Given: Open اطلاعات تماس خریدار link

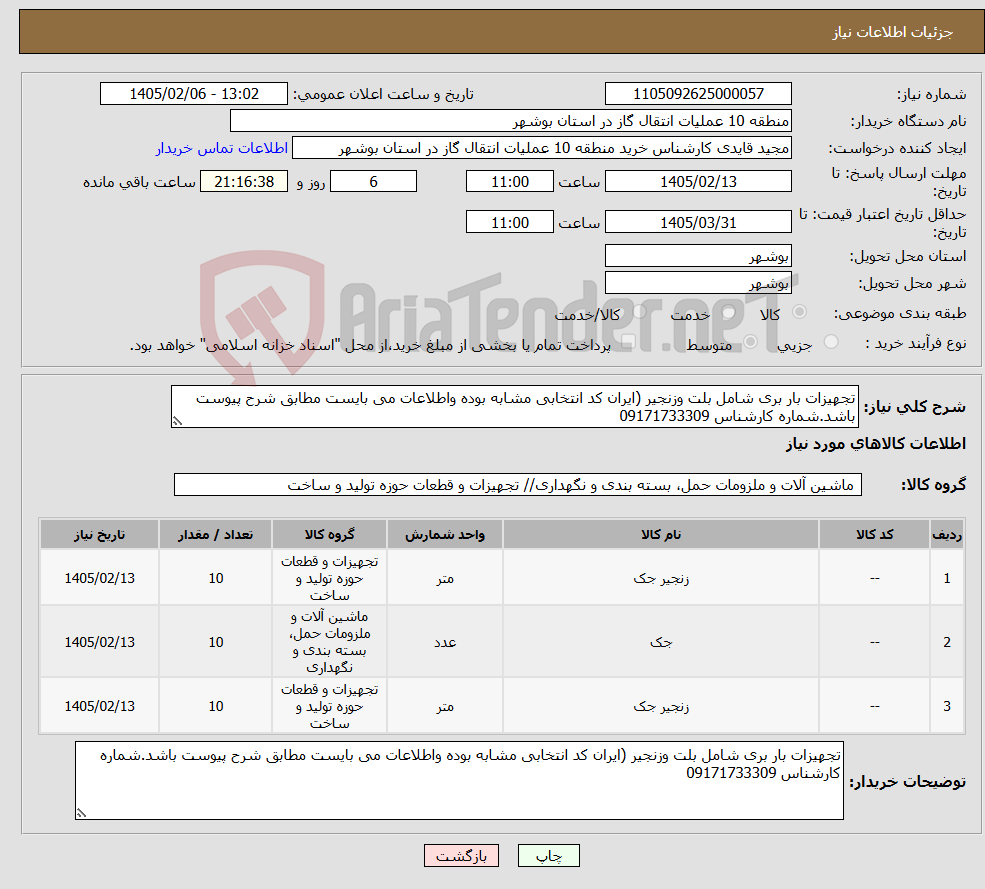Looking at the screenshot, I should pyautogui.click(x=222, y=148).
